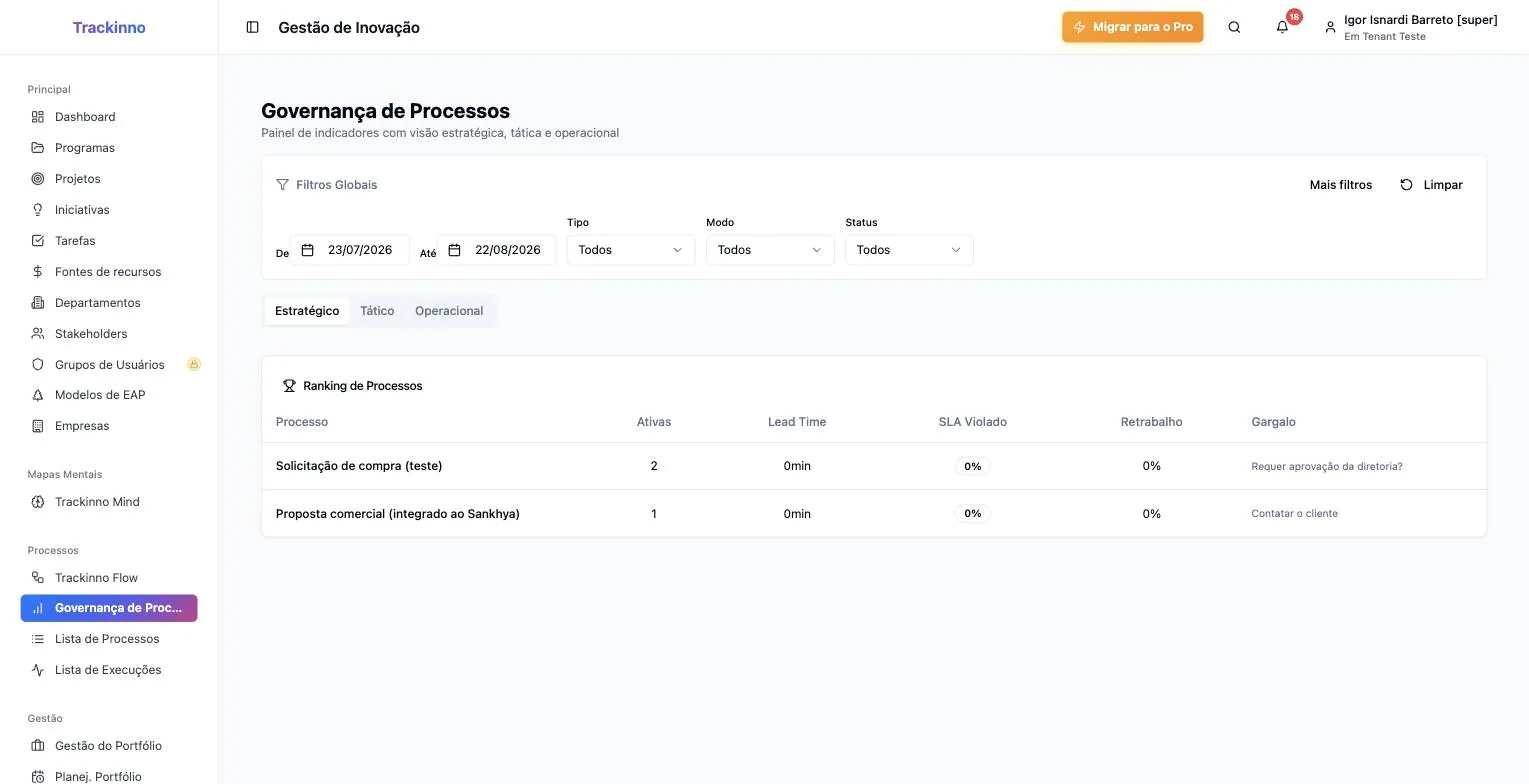
Task: Click the Lead Time column header
Action: click(x=797, y=422)
